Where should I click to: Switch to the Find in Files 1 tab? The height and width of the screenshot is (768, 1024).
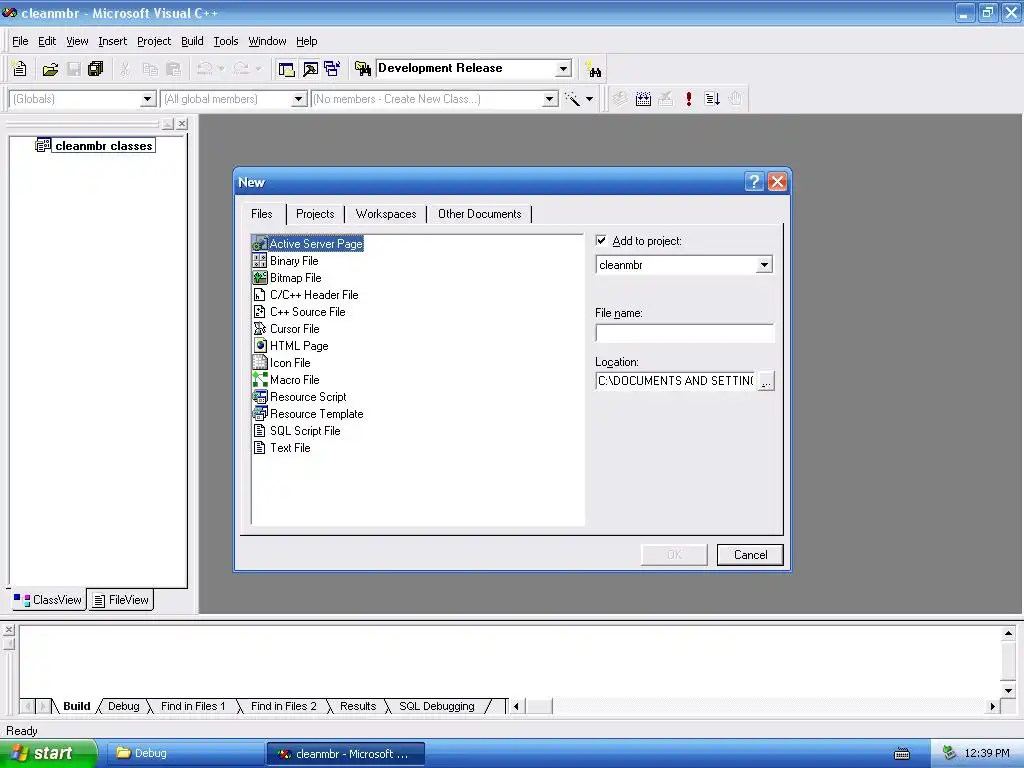pyautogui.click(x=193, y=706)
